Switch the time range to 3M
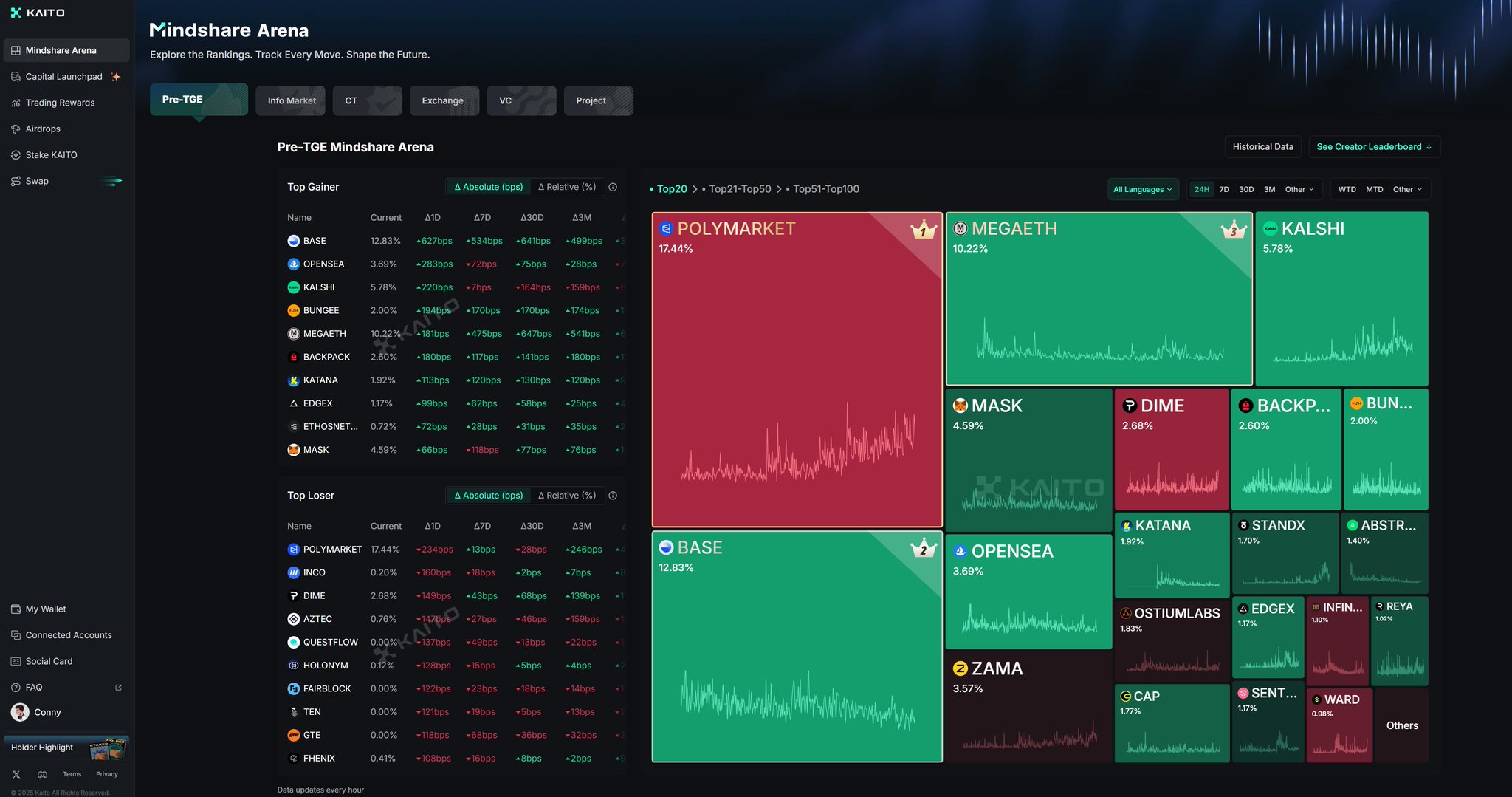1512x797 pixels. click(1269, 189)
